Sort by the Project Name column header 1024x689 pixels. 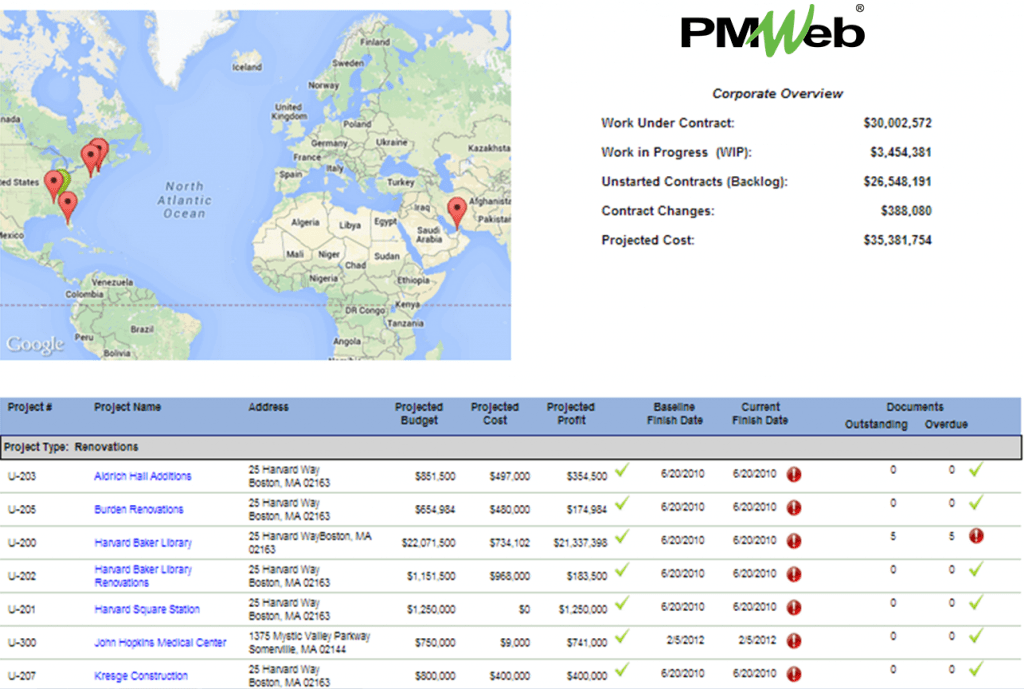click(127, 407)
